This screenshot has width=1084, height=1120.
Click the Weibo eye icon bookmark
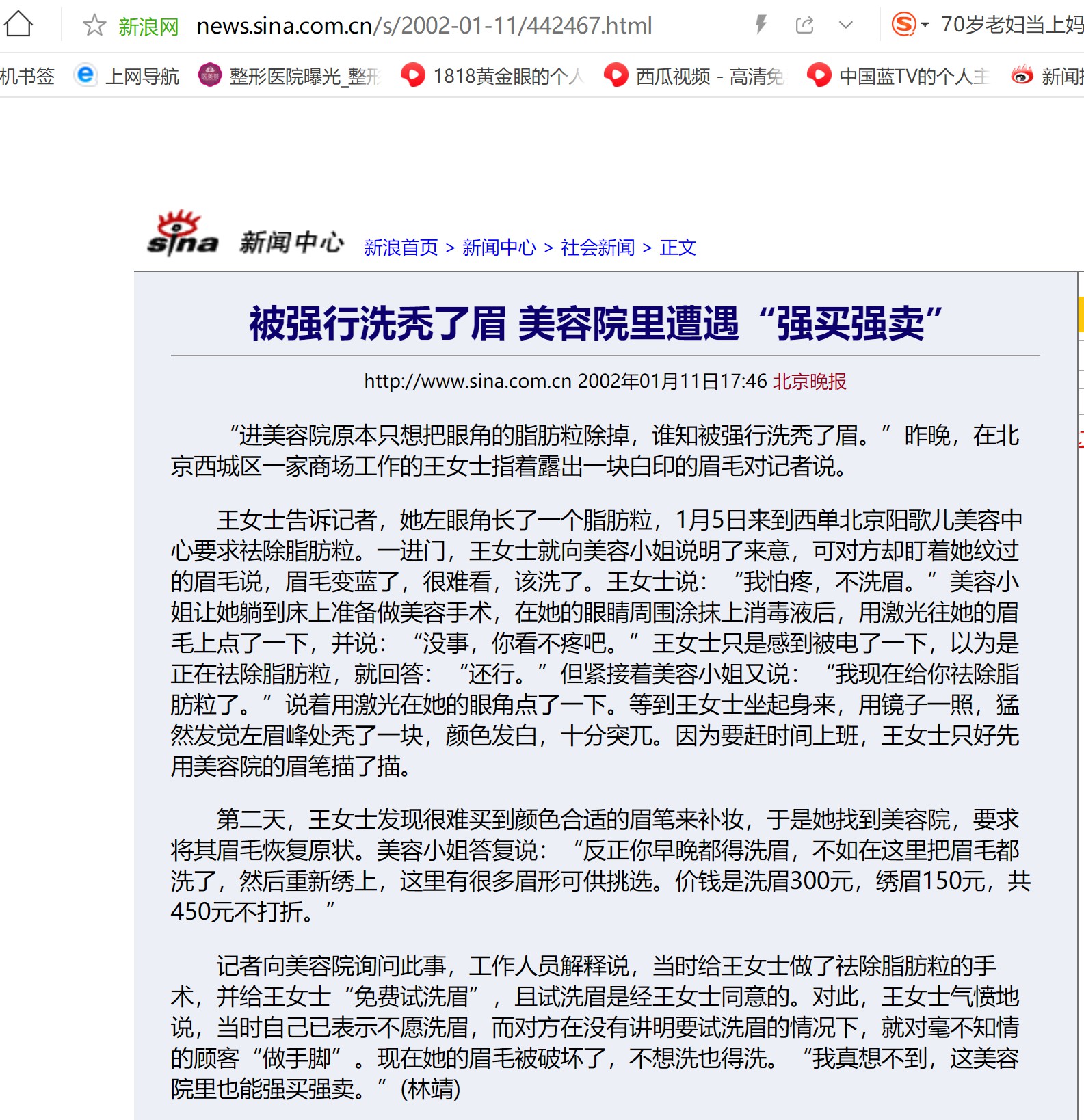click(1022, 75)
